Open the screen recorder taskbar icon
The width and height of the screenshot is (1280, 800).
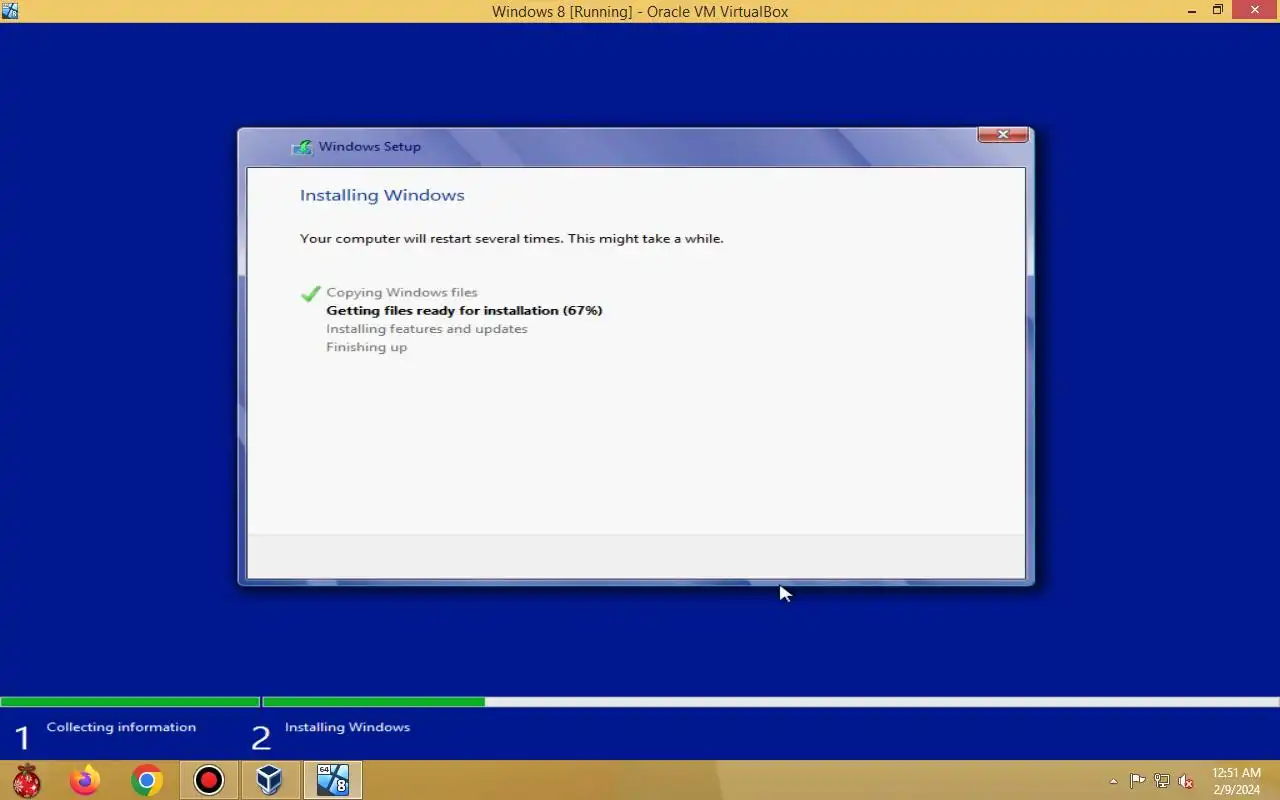pyautogui.click(x=209, y=780)
